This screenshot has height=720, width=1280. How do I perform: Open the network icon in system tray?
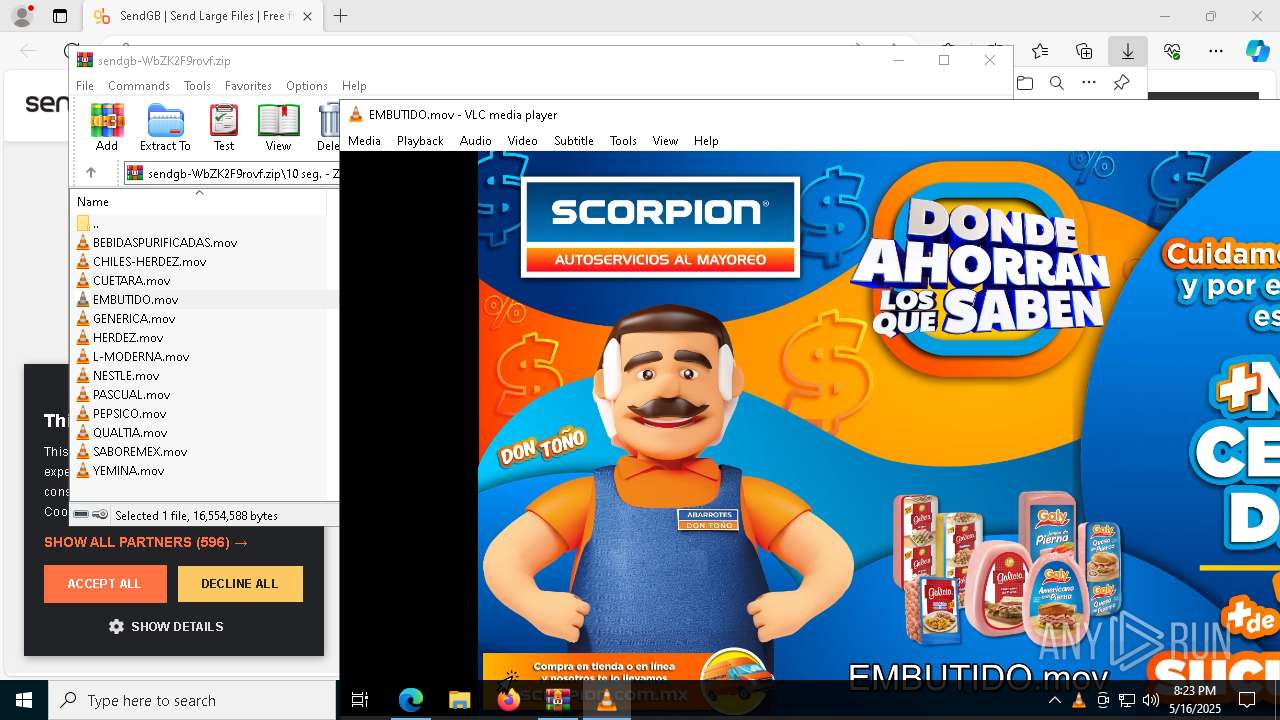click(x=1127, y=700)
